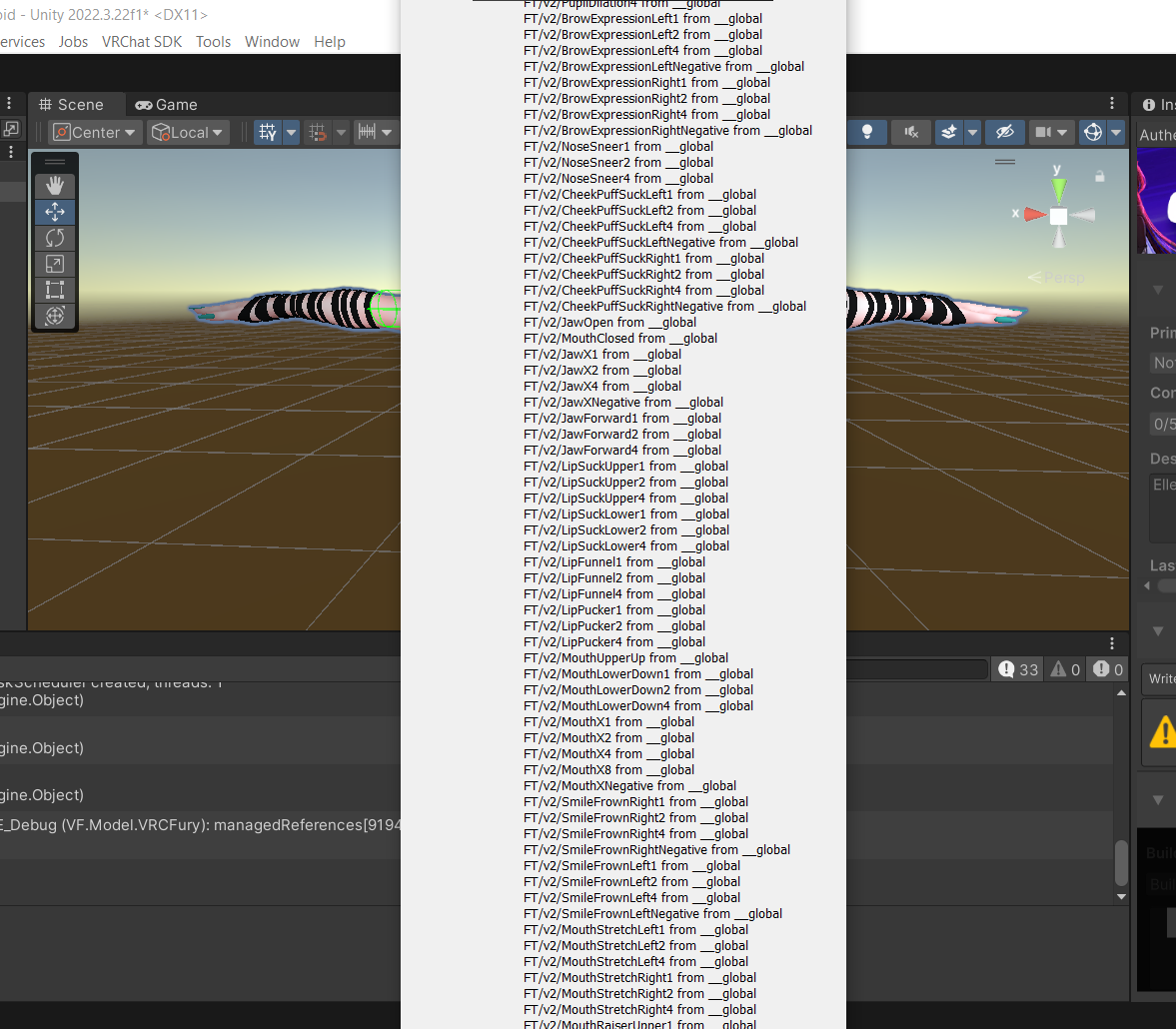The image size is (1176, 1029).
Task: Select the Rect tool
Action: (55, 290)
